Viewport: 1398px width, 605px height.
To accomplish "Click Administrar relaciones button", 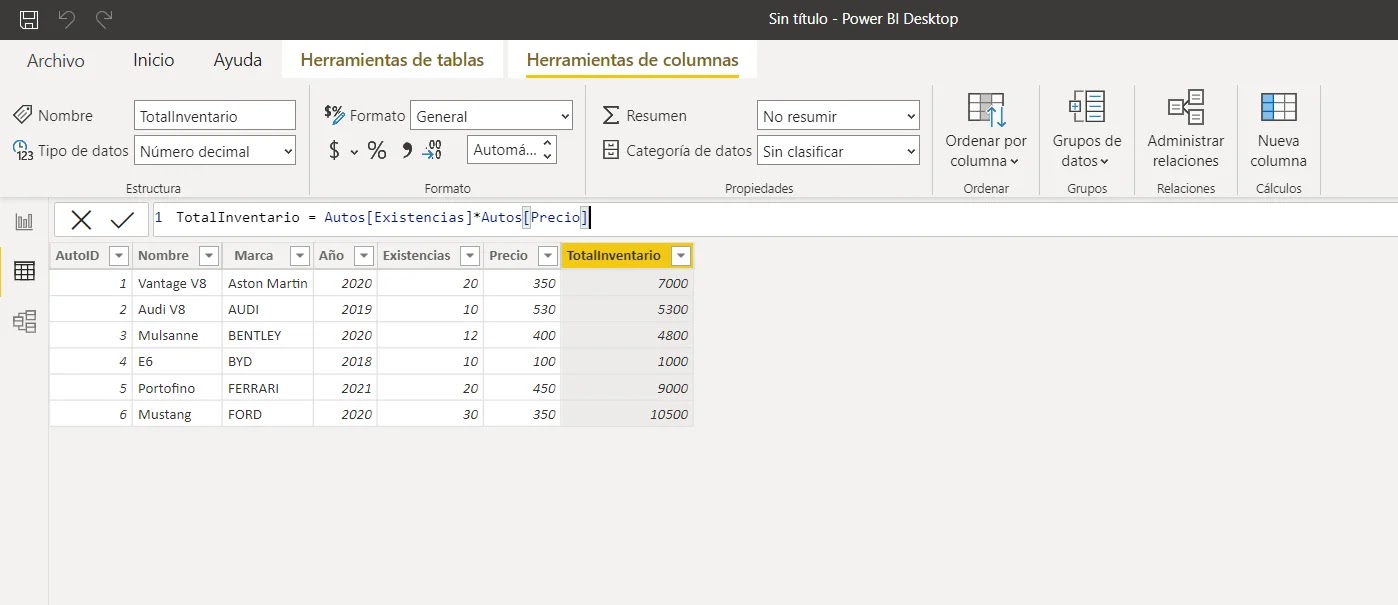I will pyautogui.click(x=1186, y=131).
